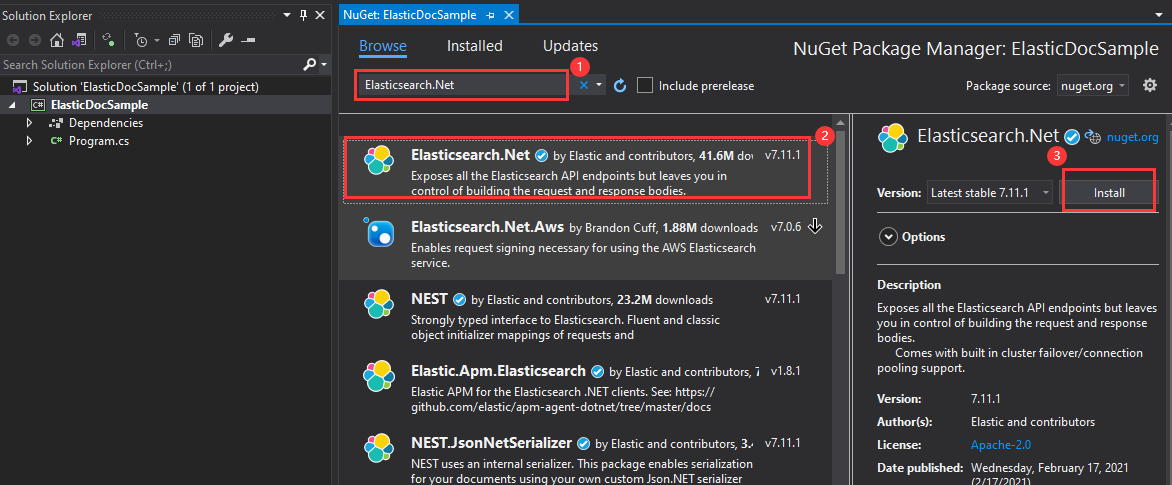Switch to the Browse tab
Viewport: 1172px width, 485px height.
(383, 46)
